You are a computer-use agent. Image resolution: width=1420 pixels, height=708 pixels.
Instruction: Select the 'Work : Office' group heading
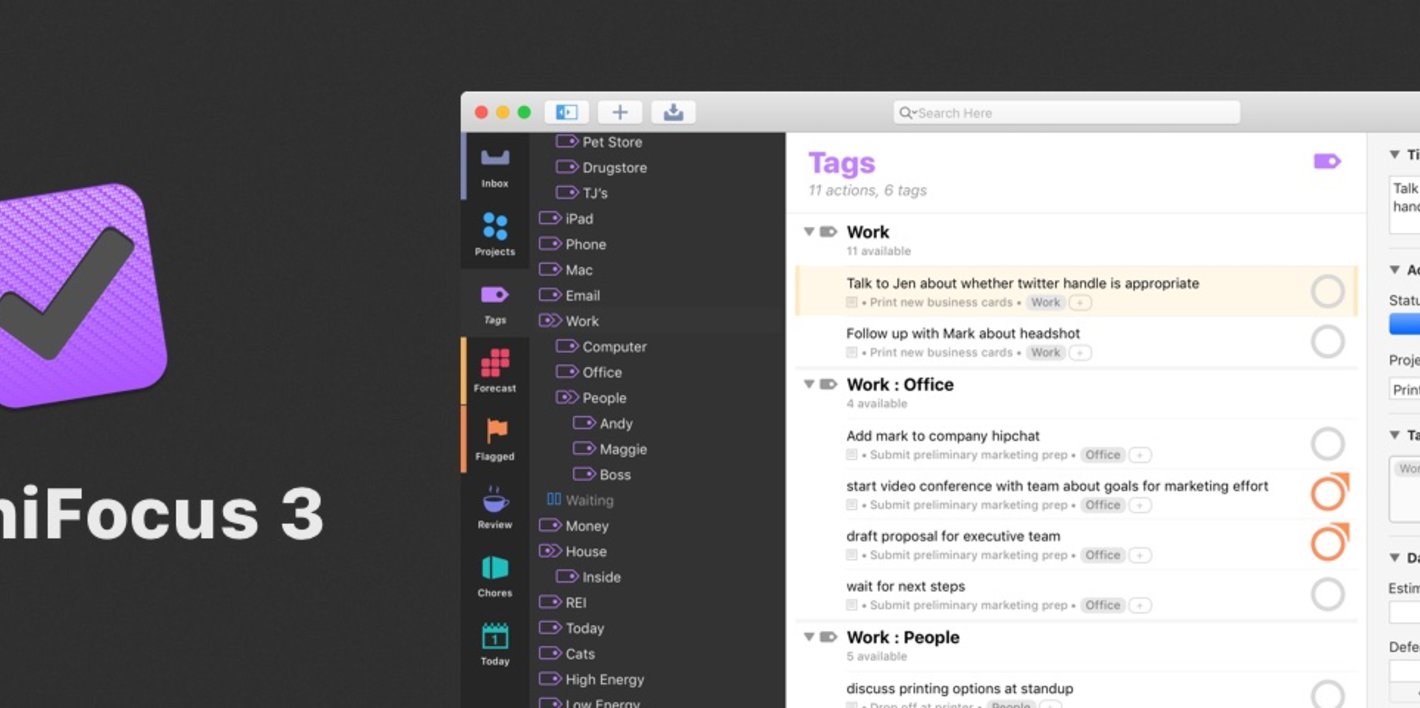point(900,385)
